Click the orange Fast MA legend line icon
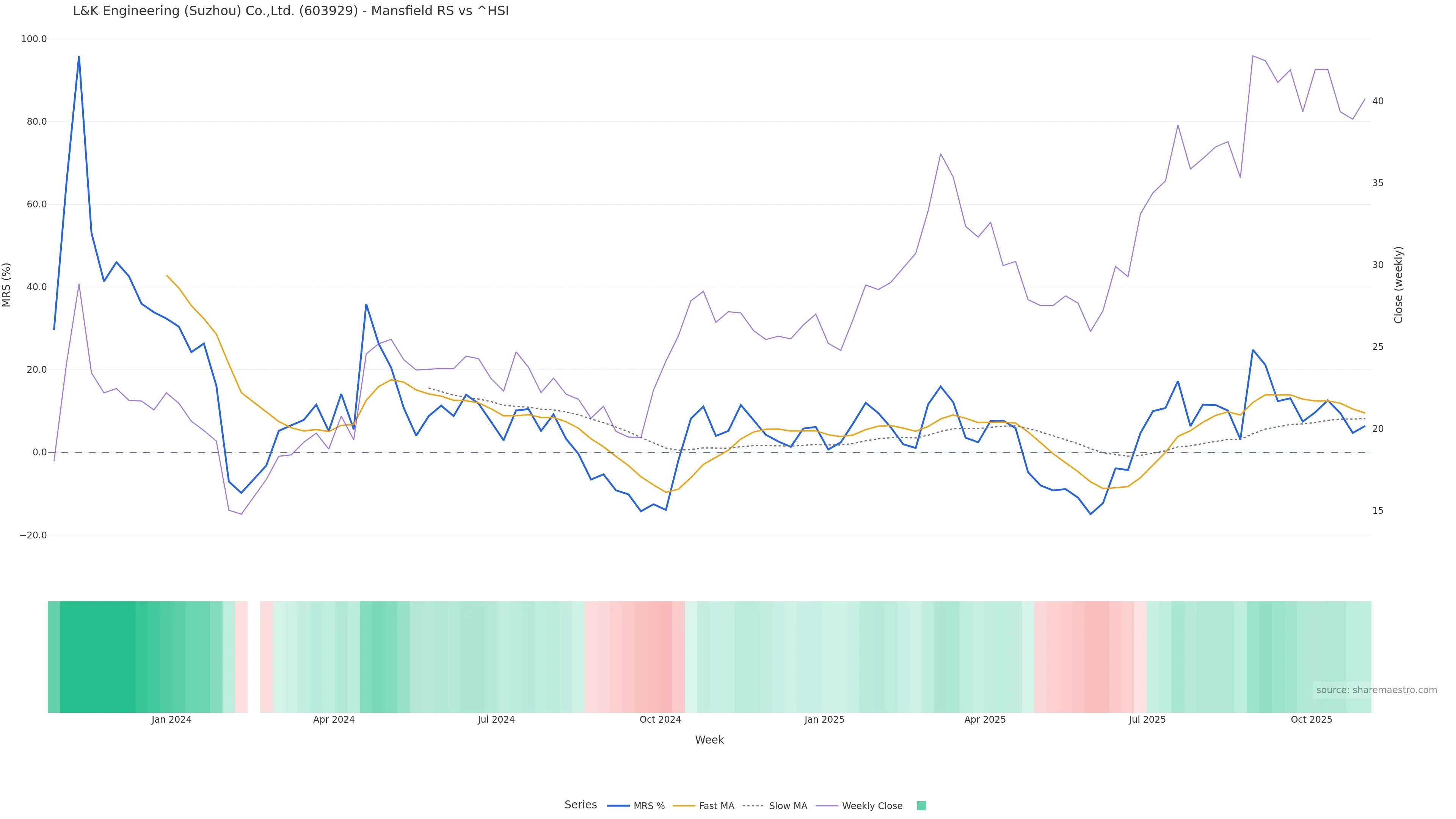The width and height of the screenshot is (1456, 819). click(684, 806)
